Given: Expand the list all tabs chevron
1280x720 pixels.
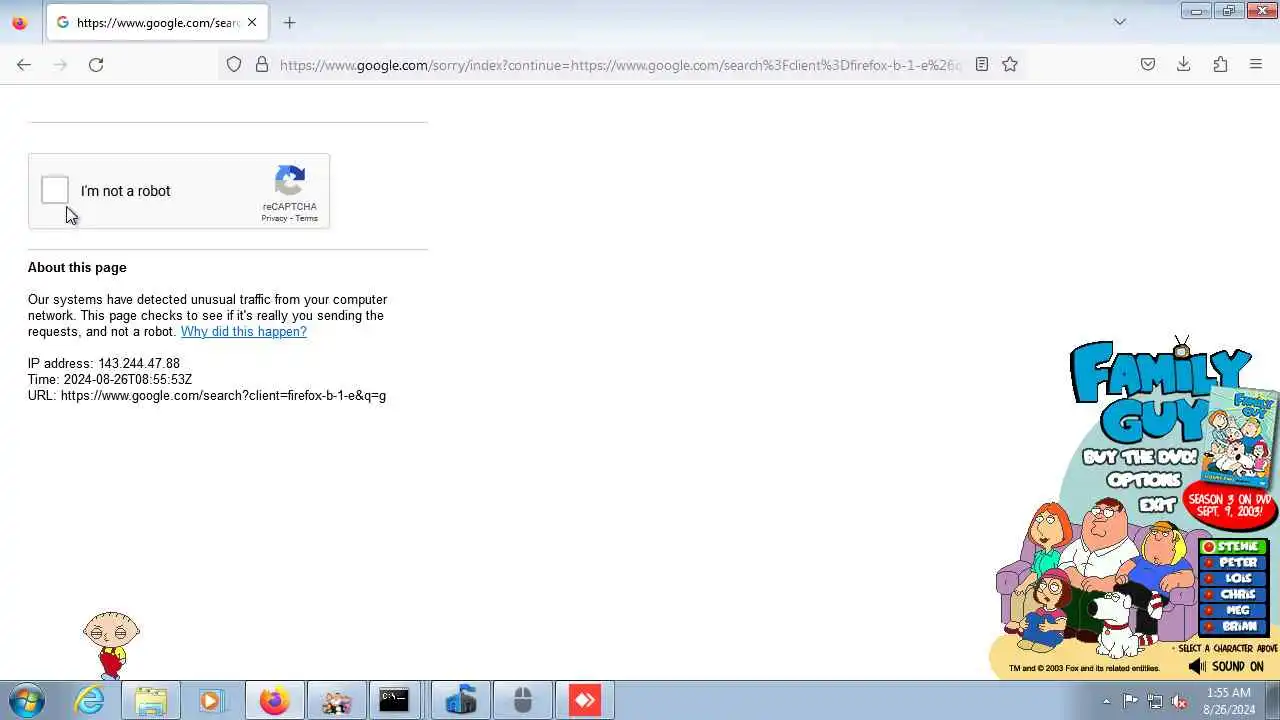Looking at the screenshot, I should (1120, 22).
